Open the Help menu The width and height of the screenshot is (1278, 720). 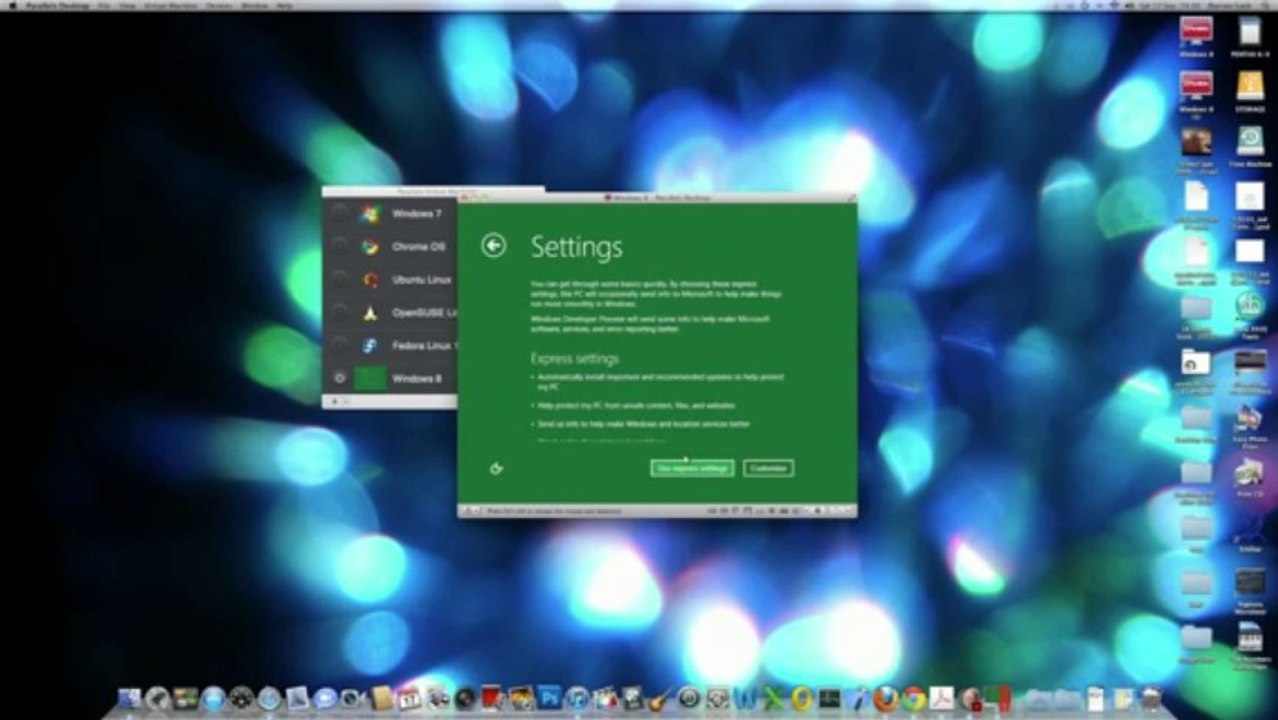coord(284,5)
